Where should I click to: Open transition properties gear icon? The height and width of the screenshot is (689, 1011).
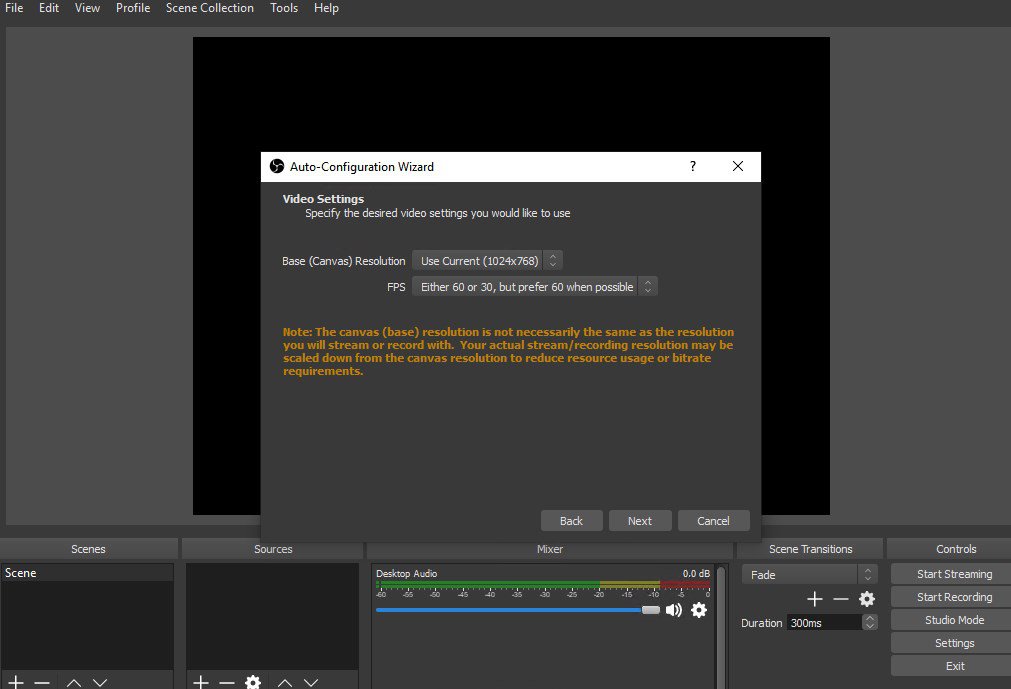pyautogui.click(x=866, y=599)
